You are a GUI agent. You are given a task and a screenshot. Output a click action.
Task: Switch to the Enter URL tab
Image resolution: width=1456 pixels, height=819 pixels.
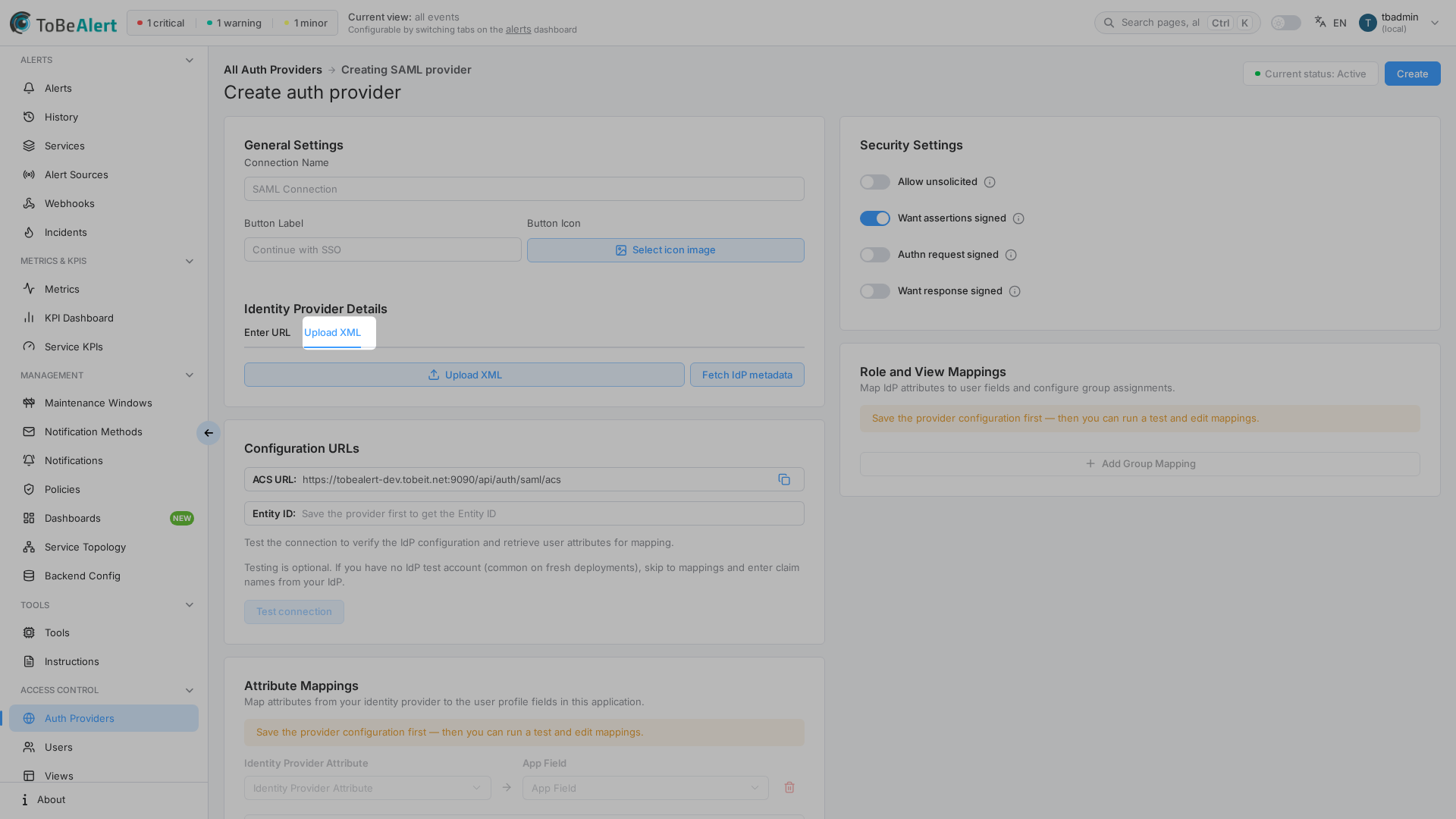coord(267,332)
